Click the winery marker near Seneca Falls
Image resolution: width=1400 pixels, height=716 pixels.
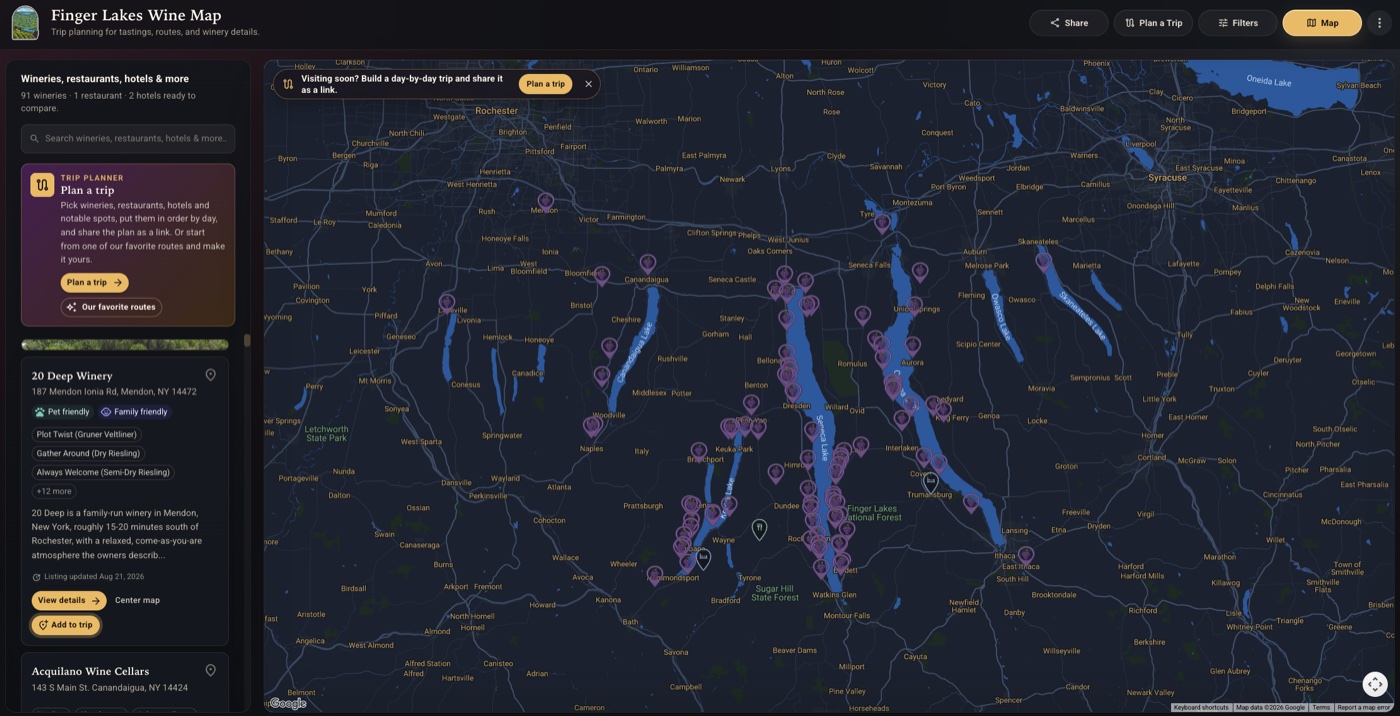coord(920,270)
